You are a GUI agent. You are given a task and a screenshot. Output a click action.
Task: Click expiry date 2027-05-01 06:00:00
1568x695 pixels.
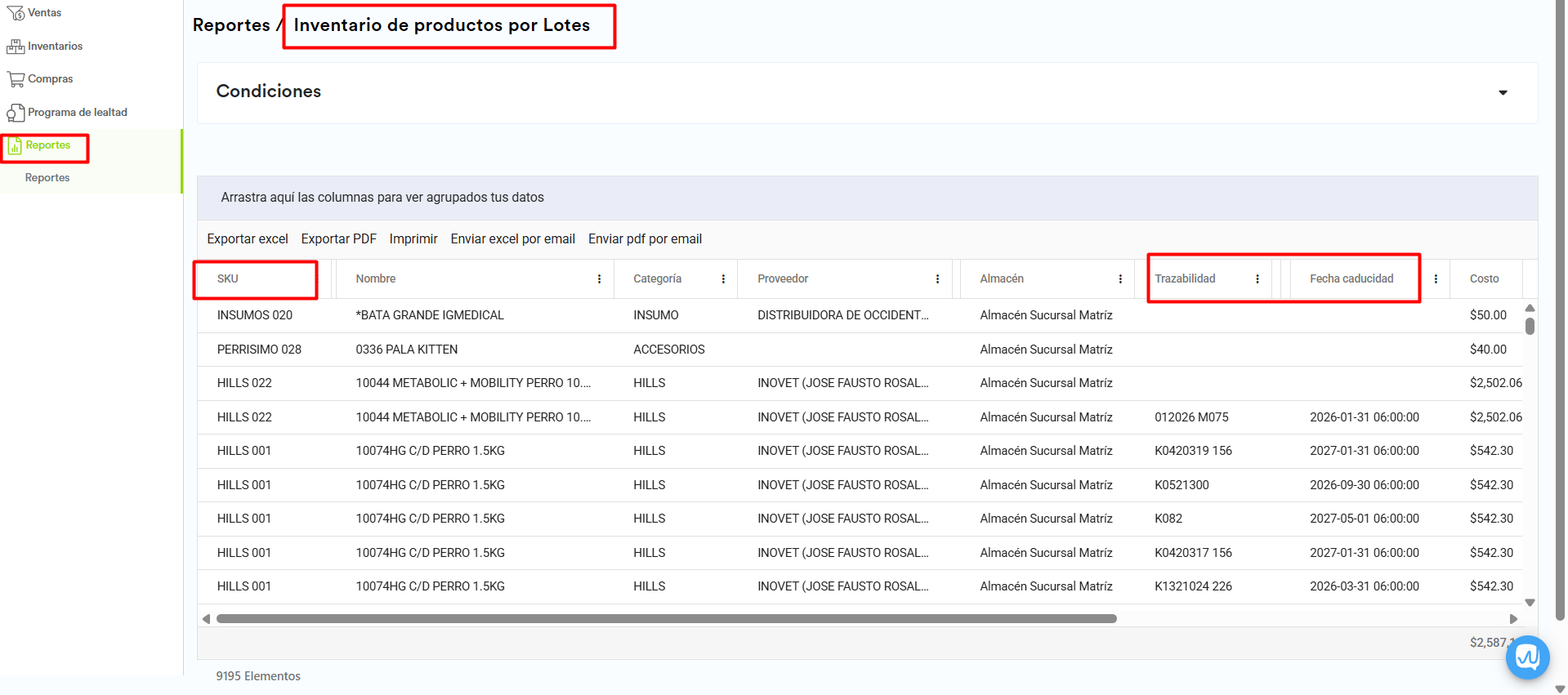pos(1365,519)
